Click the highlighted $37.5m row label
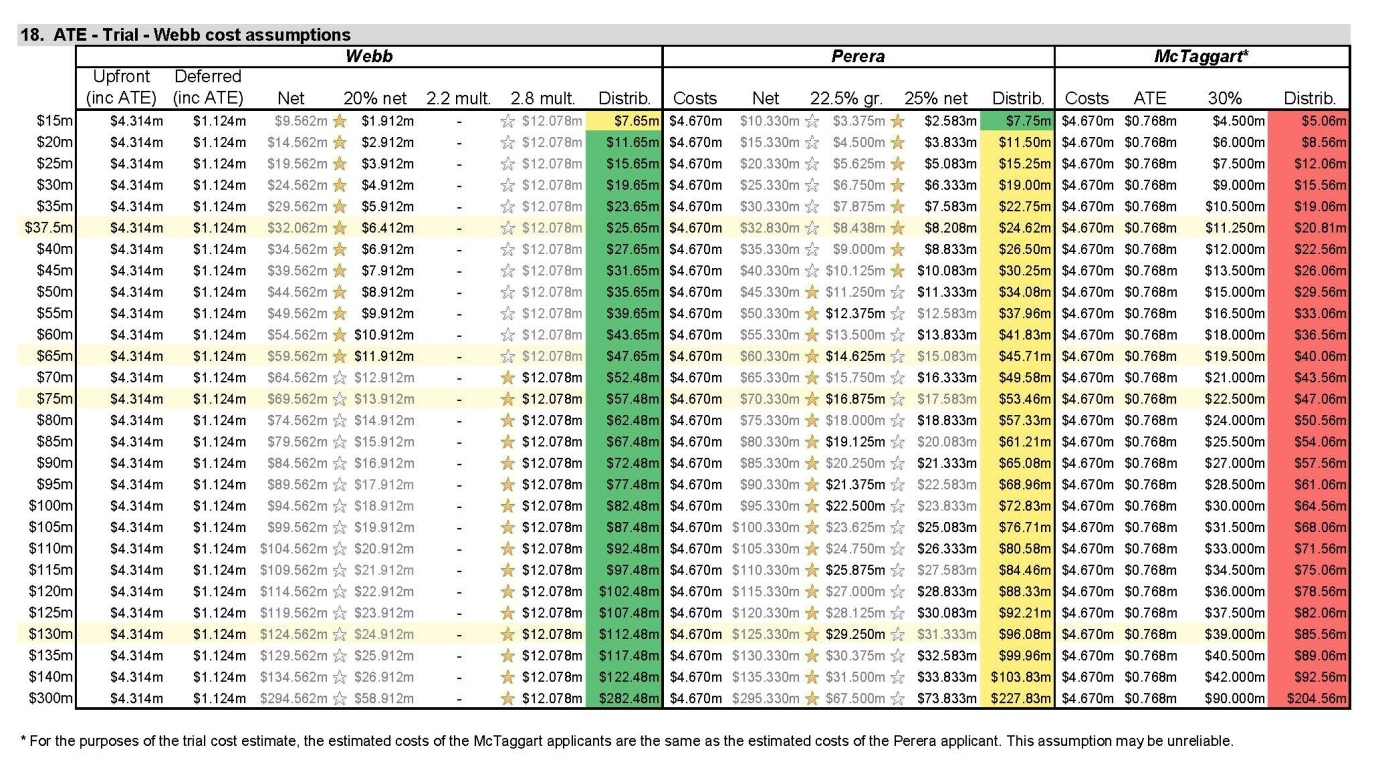Image resolution: width=1378 pixels, height=772 pixels. 50,228
